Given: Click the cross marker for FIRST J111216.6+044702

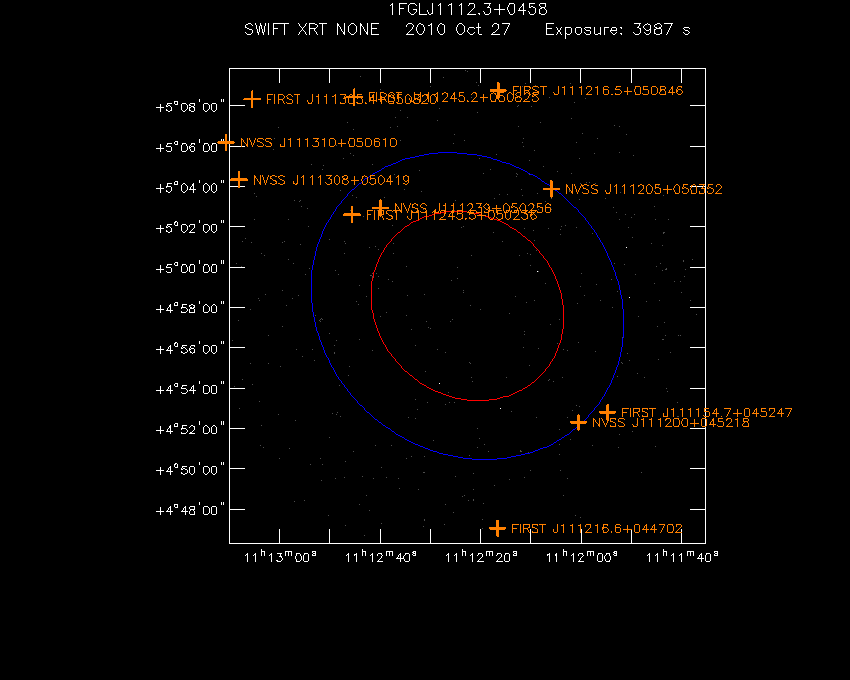Looking at the screenshot, I should [x=498, y=528].
